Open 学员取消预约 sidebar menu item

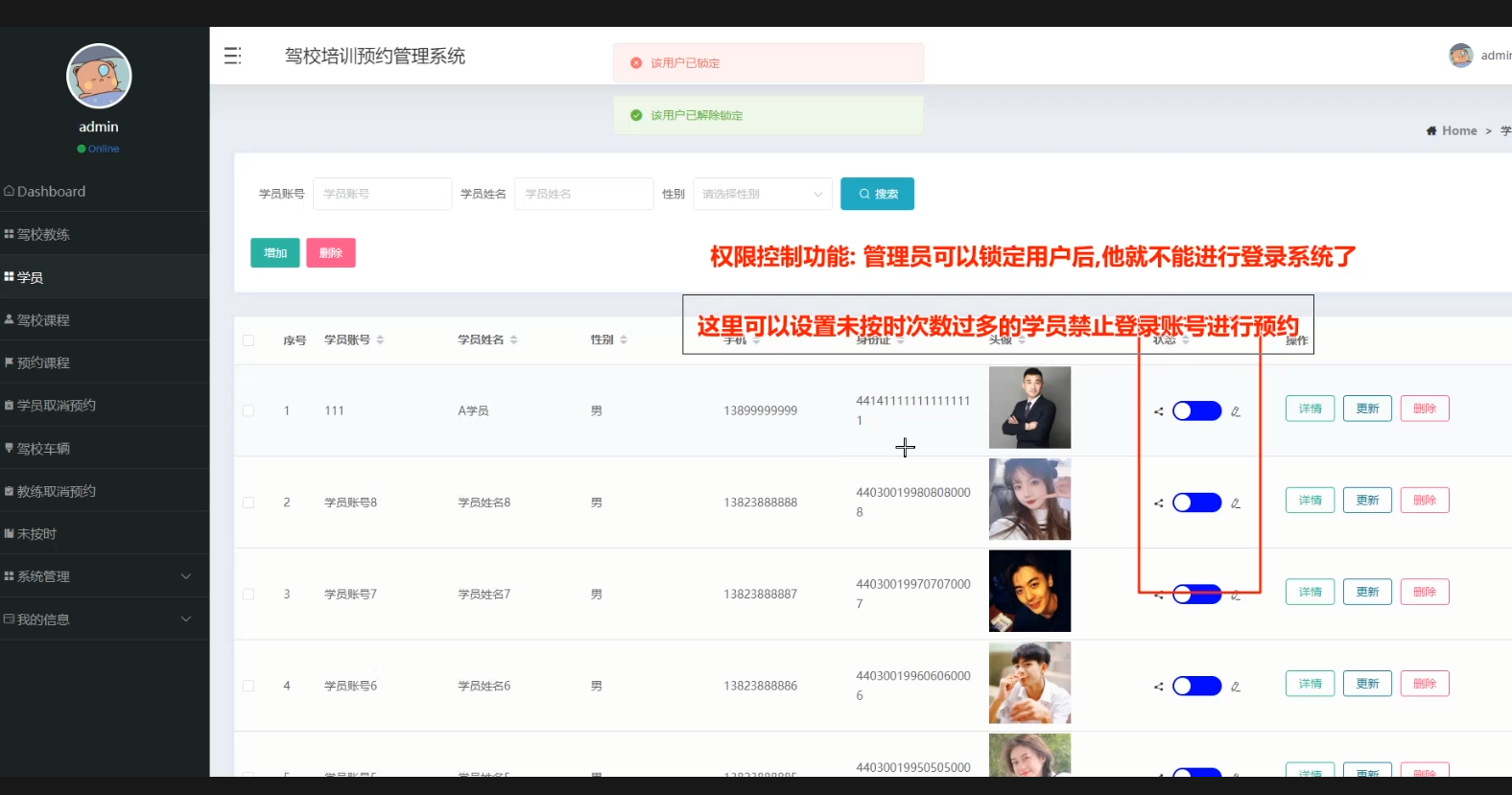tap(105, 405)
